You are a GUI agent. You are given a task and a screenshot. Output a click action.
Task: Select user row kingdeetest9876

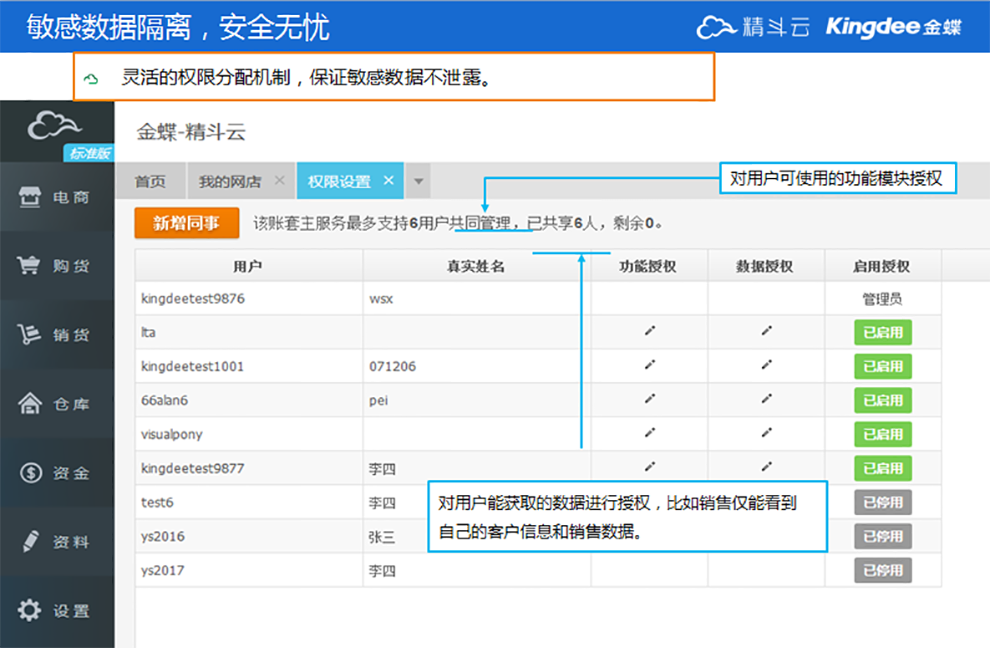pos(538,298)
